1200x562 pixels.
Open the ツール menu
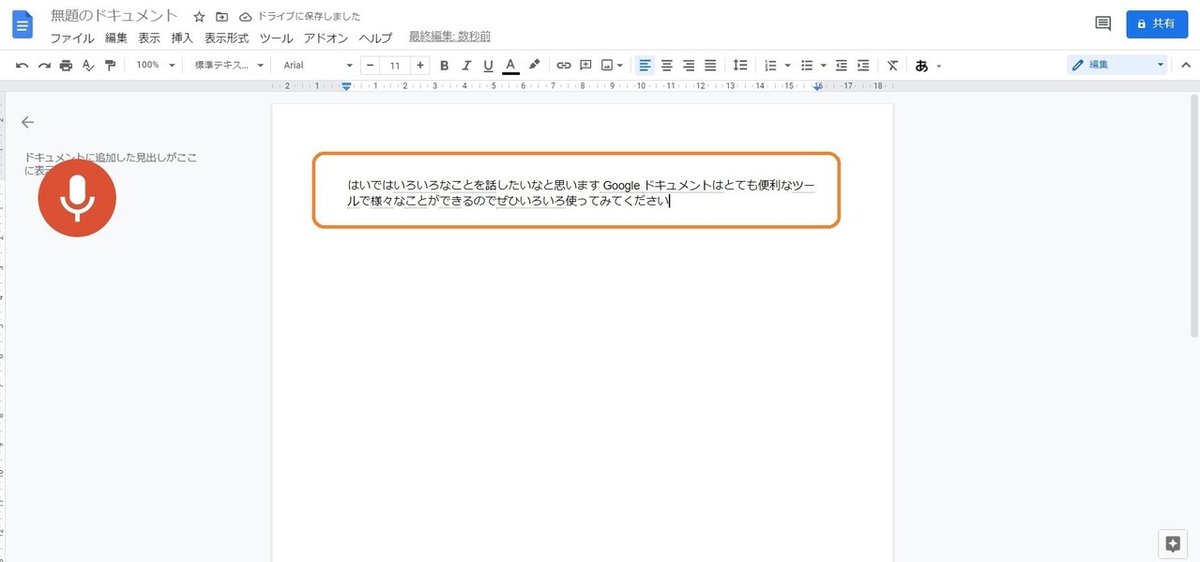tap(276, 38)
